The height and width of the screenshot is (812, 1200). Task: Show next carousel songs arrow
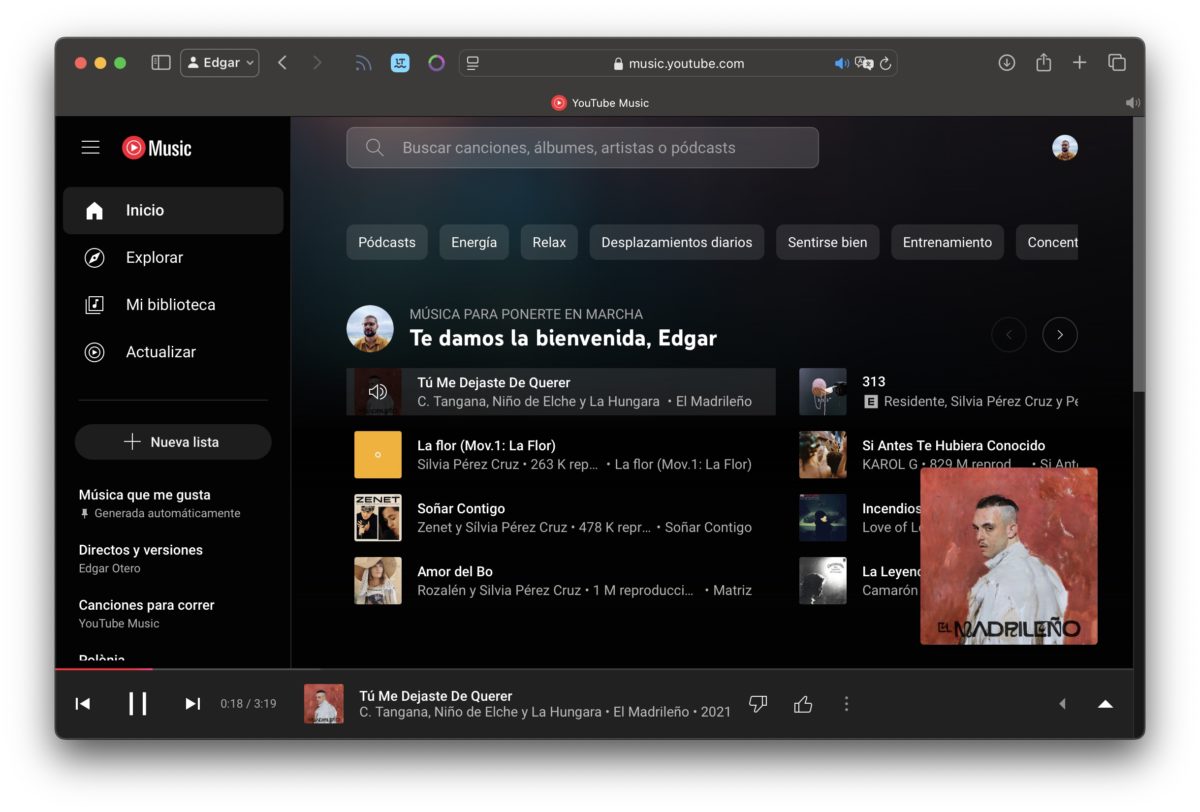click(x=1060, y=335)
